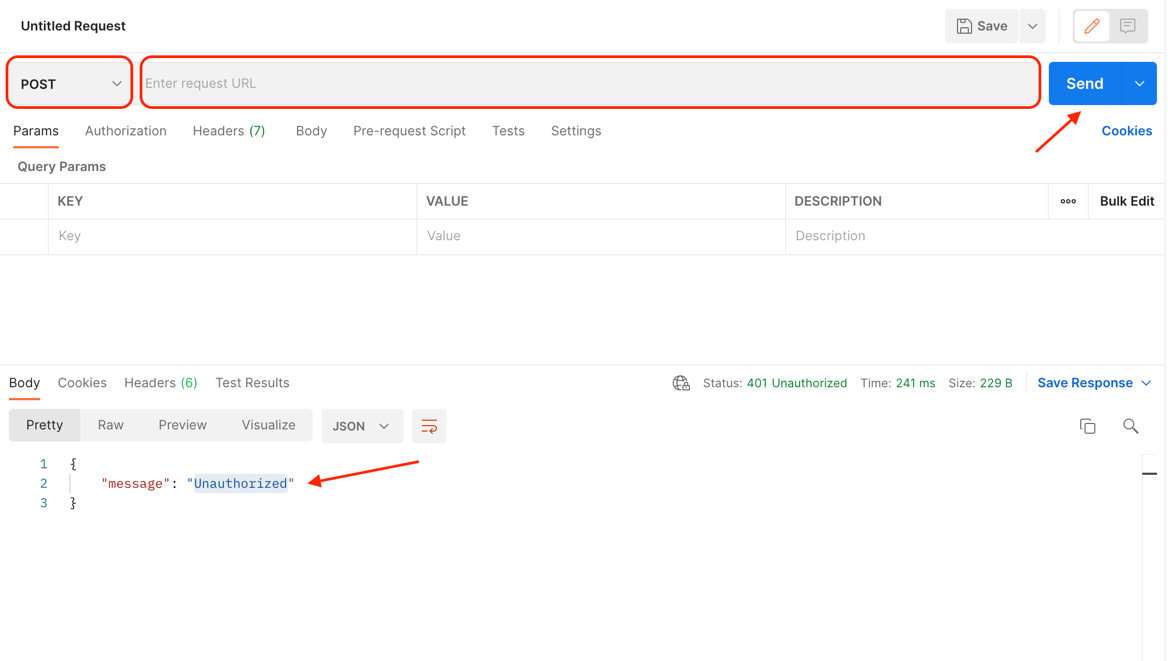1168x661 pixels.
Task: Expand the Send options arrow
Action: point(1139,83)
